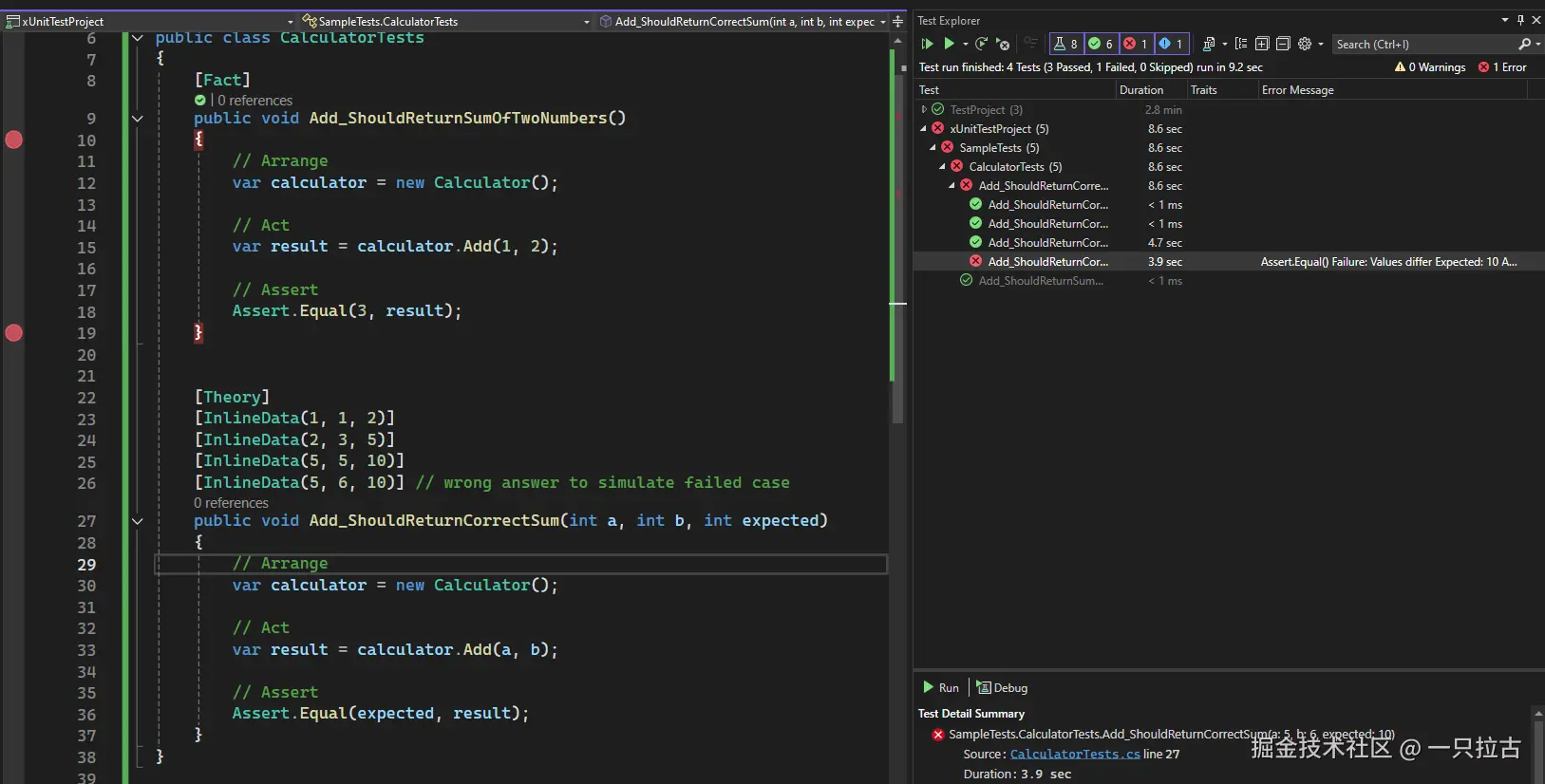Open Test Explorer settings gear

pos(1305,44)
